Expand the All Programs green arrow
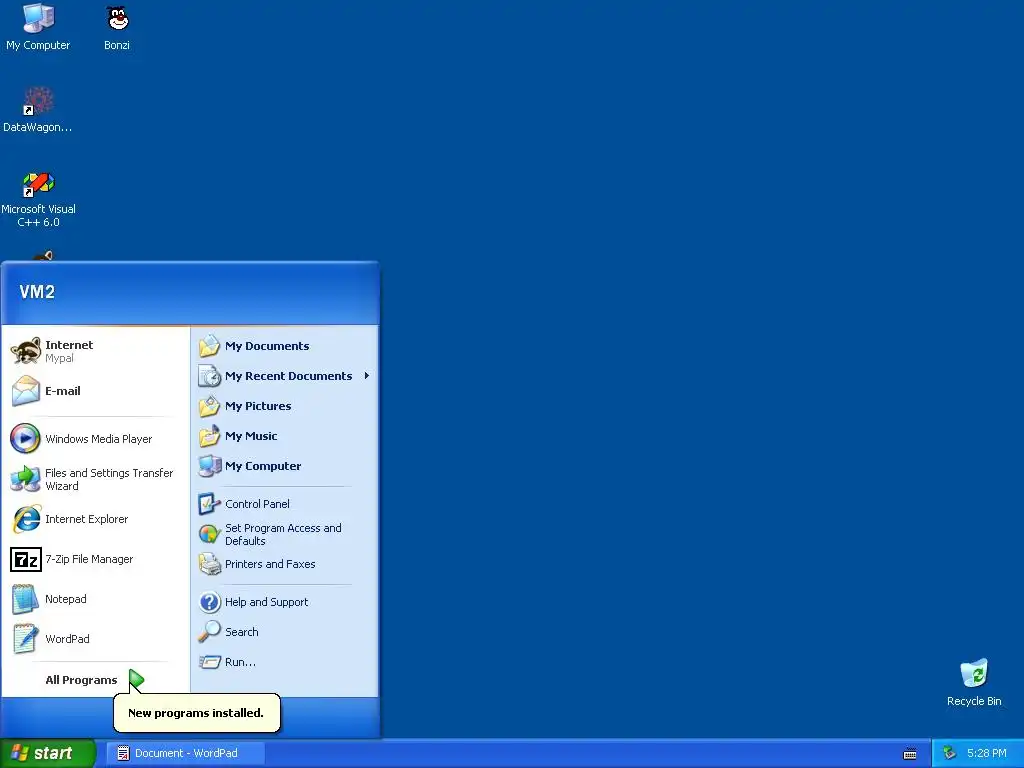This screenshot has height=768, width=1024. 136,680
